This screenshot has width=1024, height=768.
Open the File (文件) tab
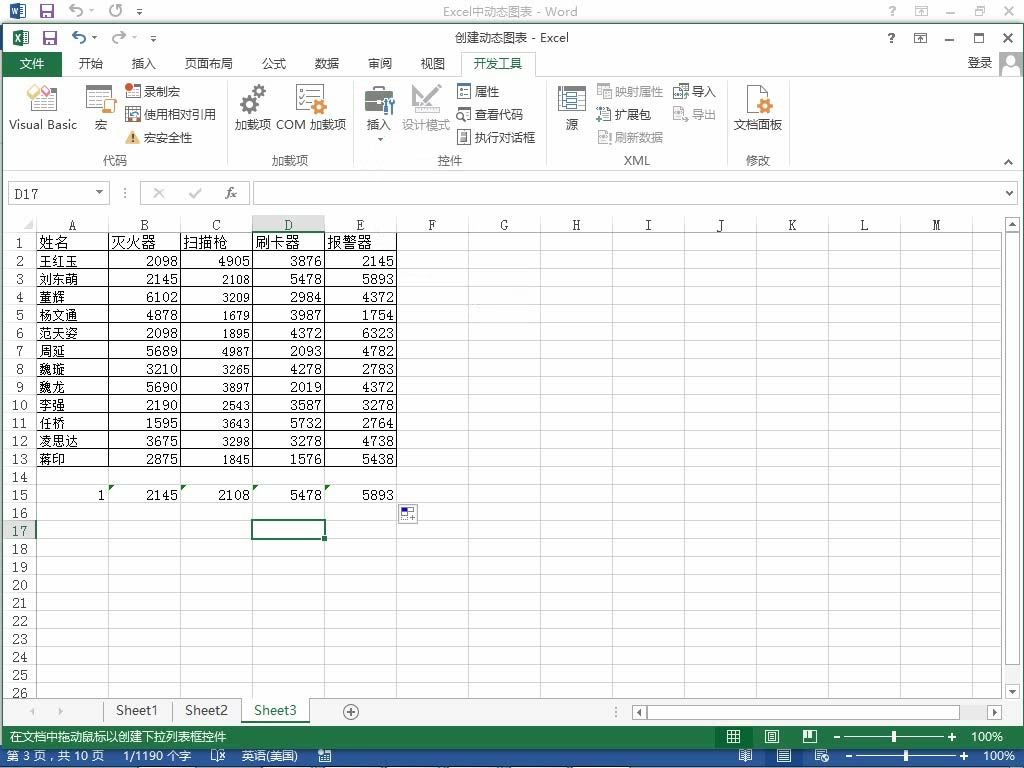coord(31,63)
